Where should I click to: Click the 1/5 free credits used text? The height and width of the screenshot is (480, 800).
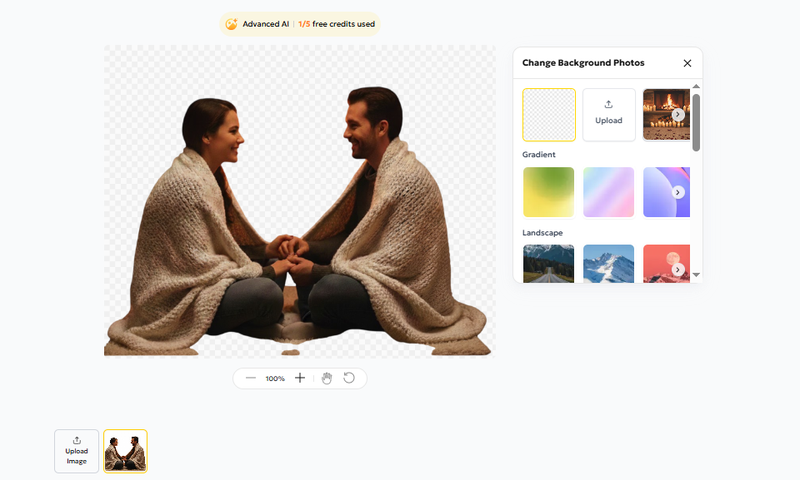coord(337,24)
